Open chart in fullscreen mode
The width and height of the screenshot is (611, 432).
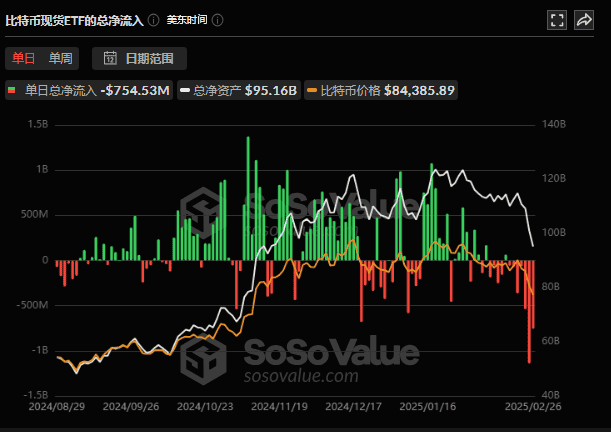click(x=558, y=20)
